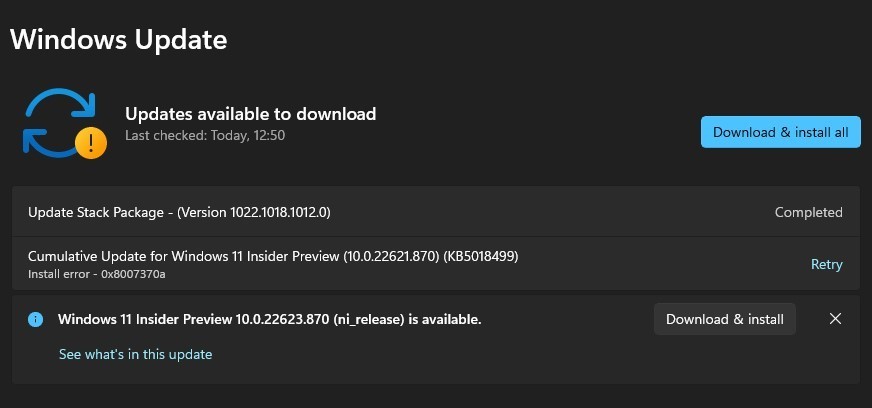Viewport: 872px width, 408px height.
Task: Click the Insider Preview 10.0.22623.870 available message
Action: (270, 320)
